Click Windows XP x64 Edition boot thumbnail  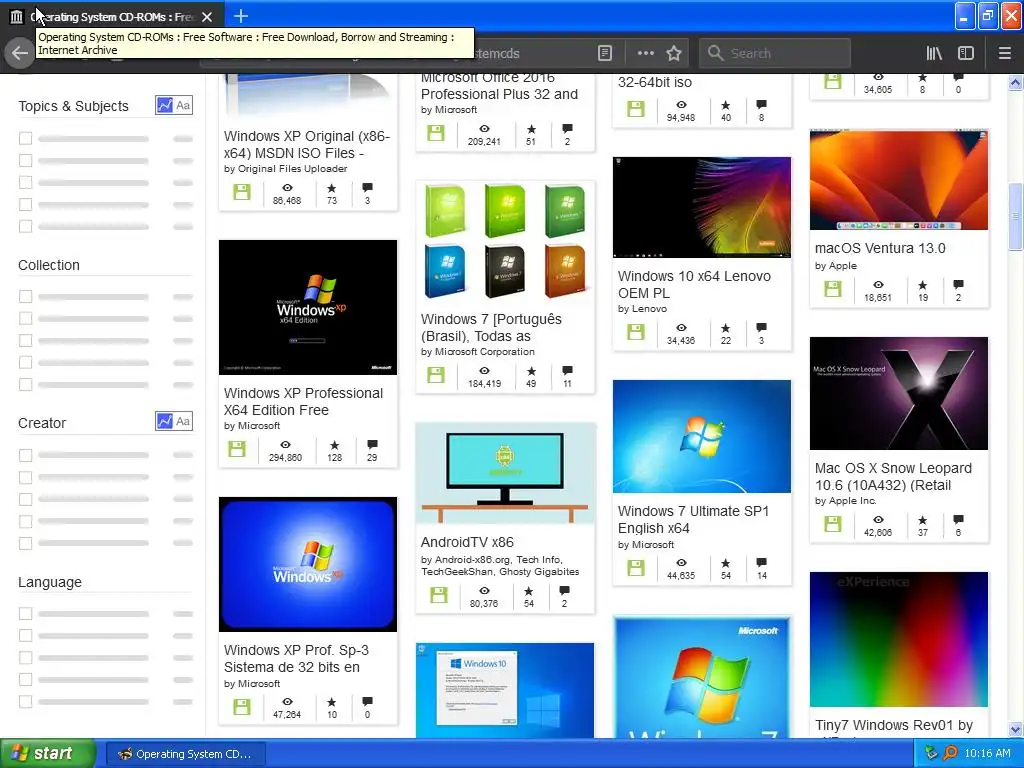coord(308,307)
